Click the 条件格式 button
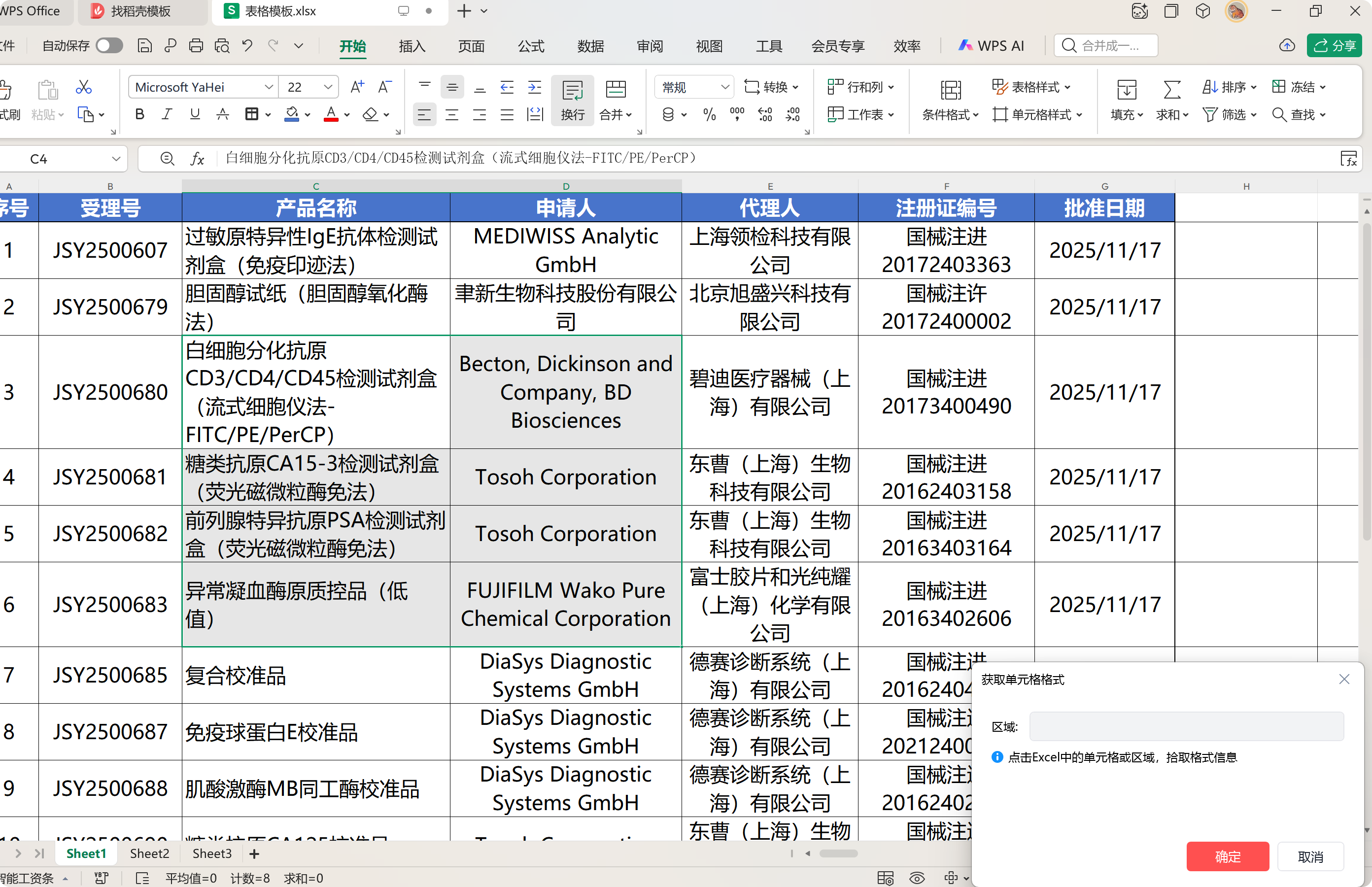The height and width of the screenshot is (887, 1372). 950,100
